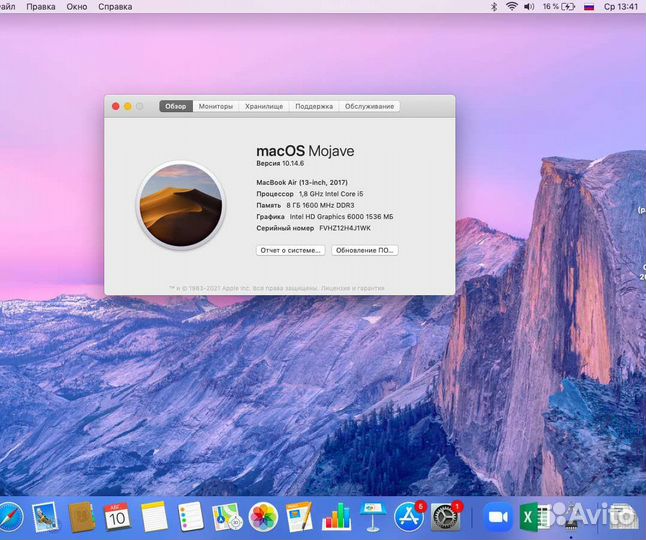Launch Zoom from the dock
The width and height of the screenshot is (646, 540).
pos(498,517)
